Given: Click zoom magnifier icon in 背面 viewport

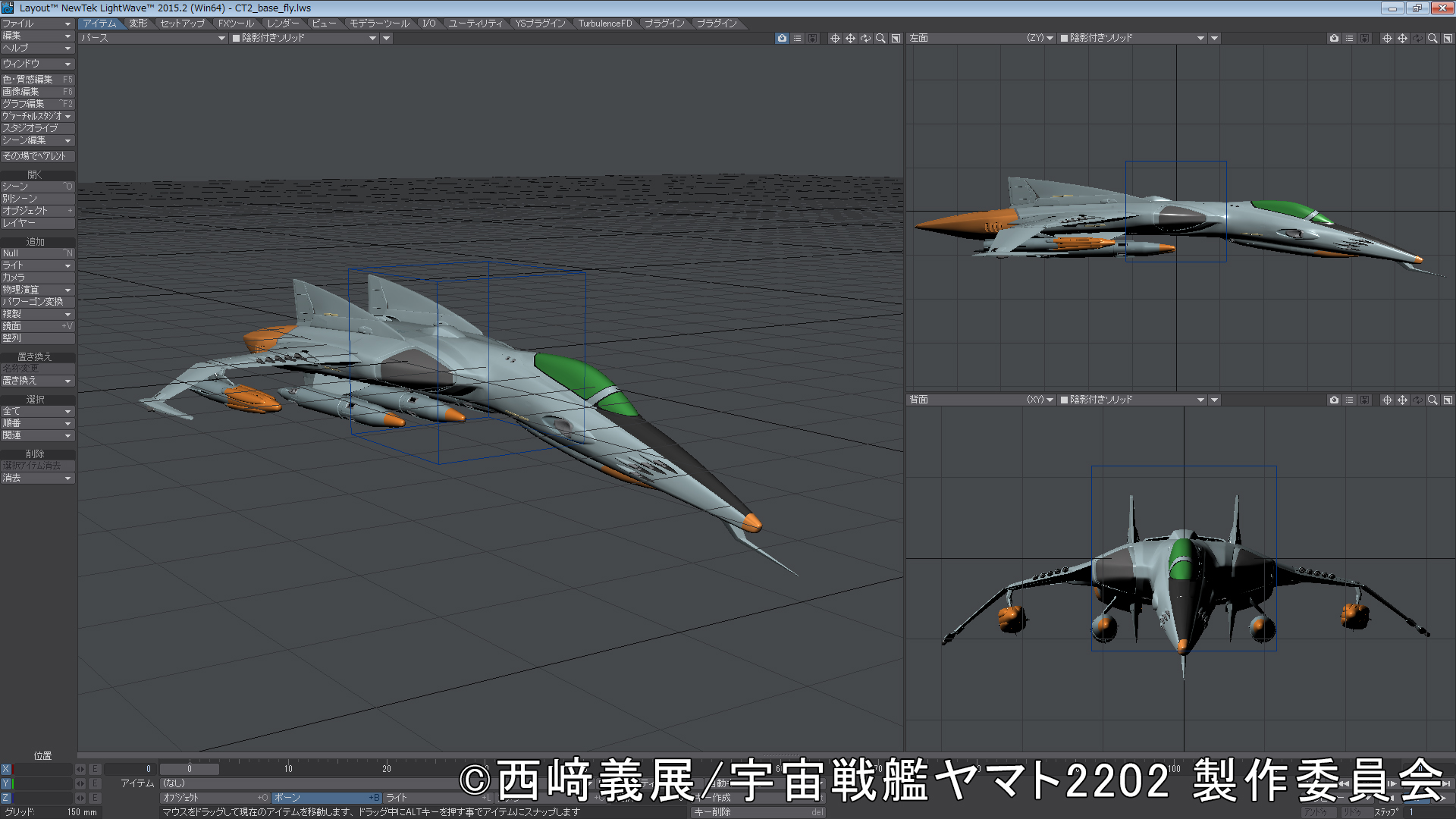Looking at the screenshot, I should (1432, 400).
